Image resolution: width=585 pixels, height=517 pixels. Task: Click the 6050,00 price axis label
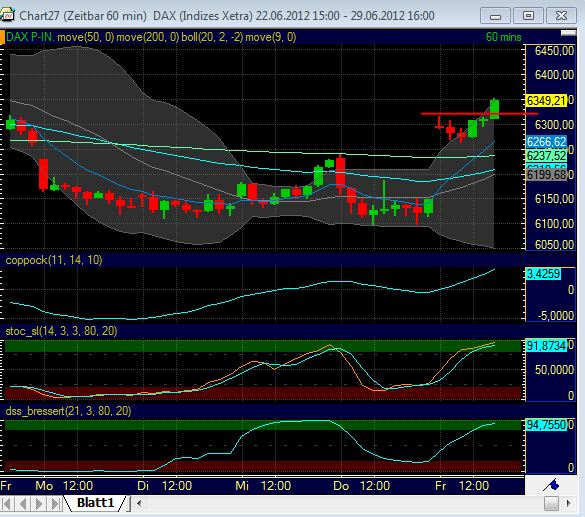tap(554, 245)
